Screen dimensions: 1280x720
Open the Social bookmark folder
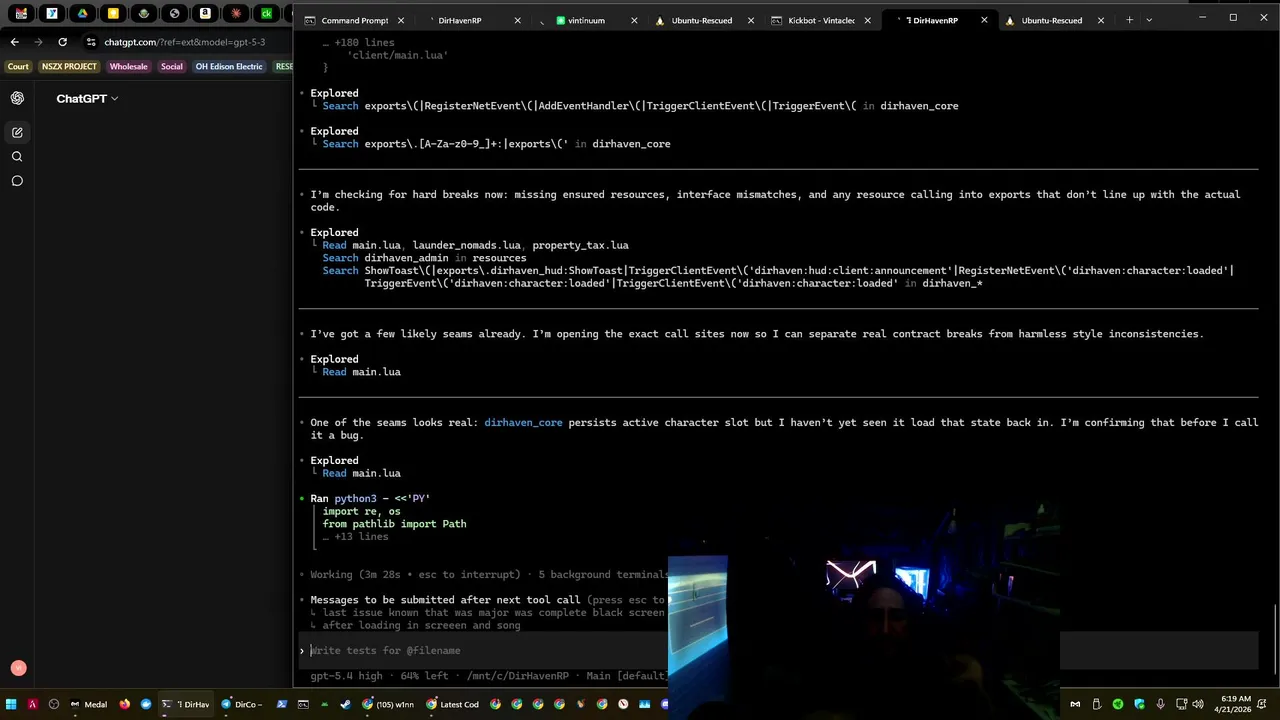point(172,66)
